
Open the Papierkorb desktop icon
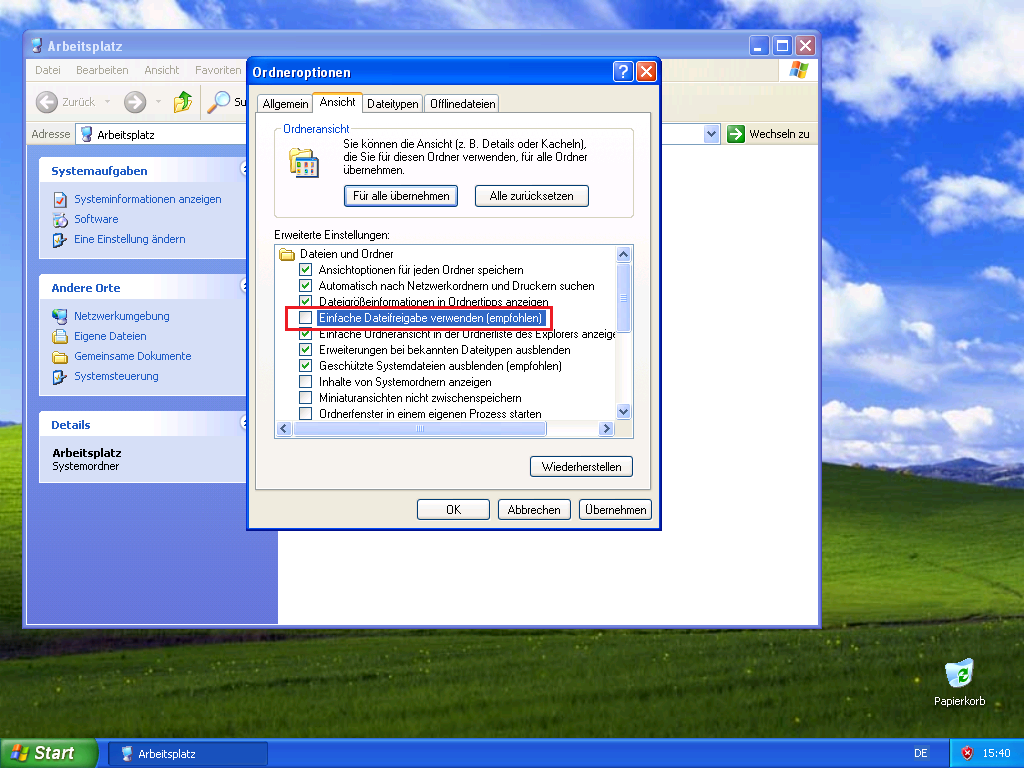(x=959, y=674)
